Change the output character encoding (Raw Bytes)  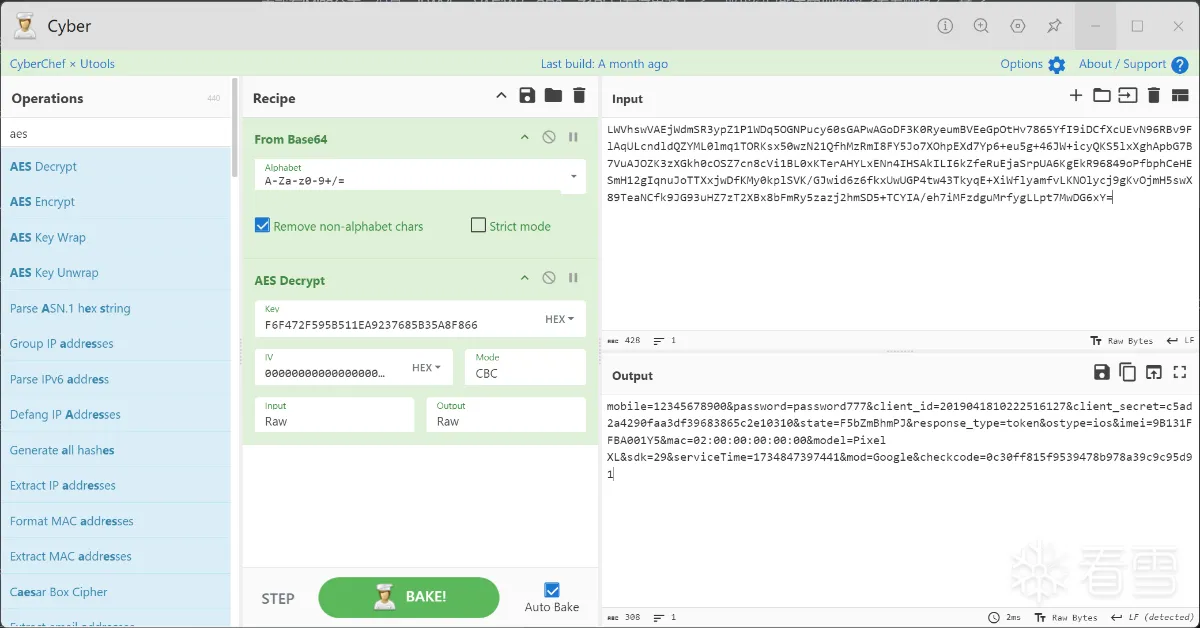[1066, 618]
